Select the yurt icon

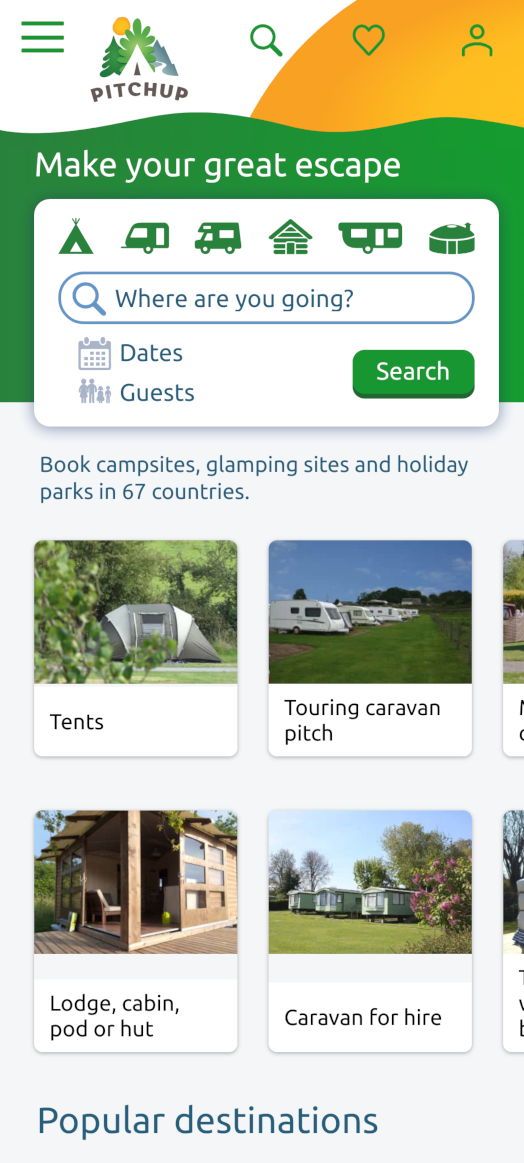452,239
